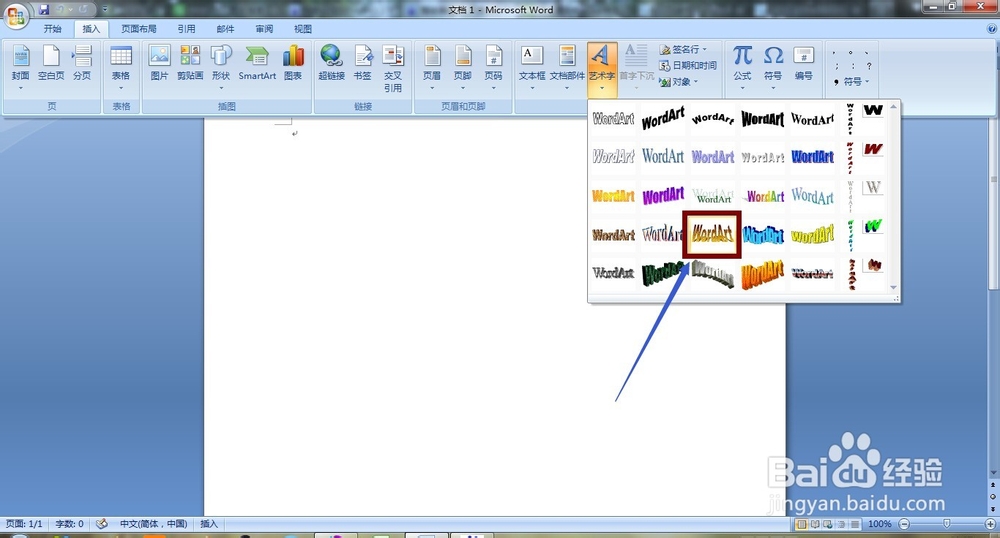The image size is (1000, 538).
Task: Choose the black slanted-up WordArt style
Action: 663,119
